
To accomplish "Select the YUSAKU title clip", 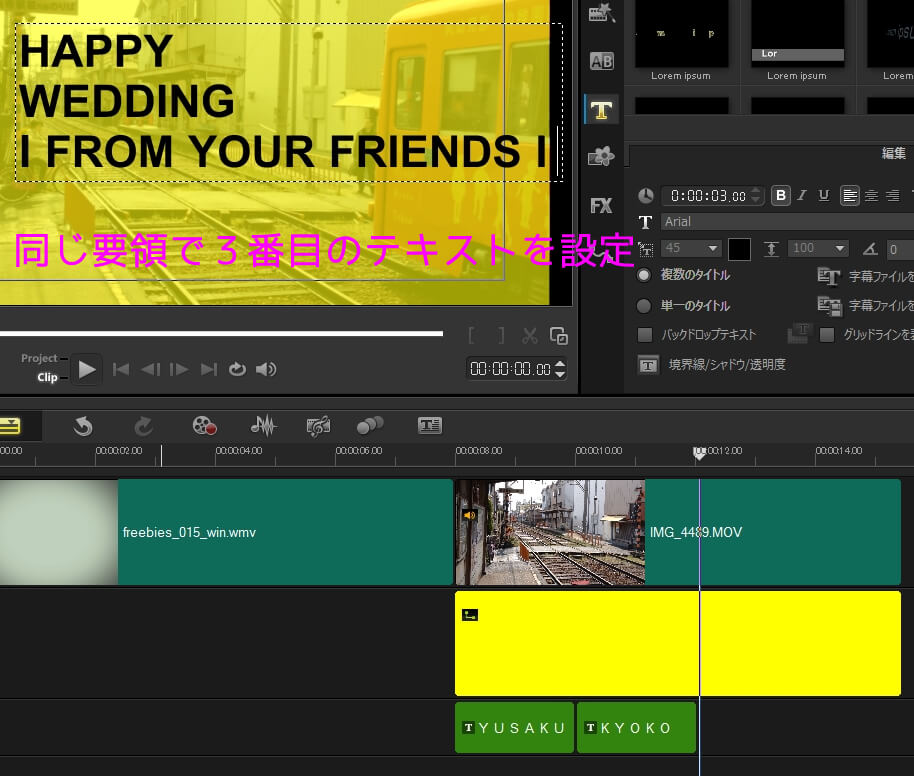I will [x=514, y=728].
